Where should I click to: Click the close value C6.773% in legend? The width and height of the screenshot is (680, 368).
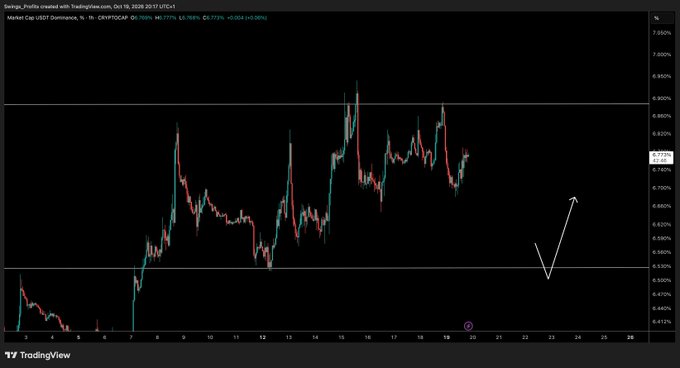(213, 18)
